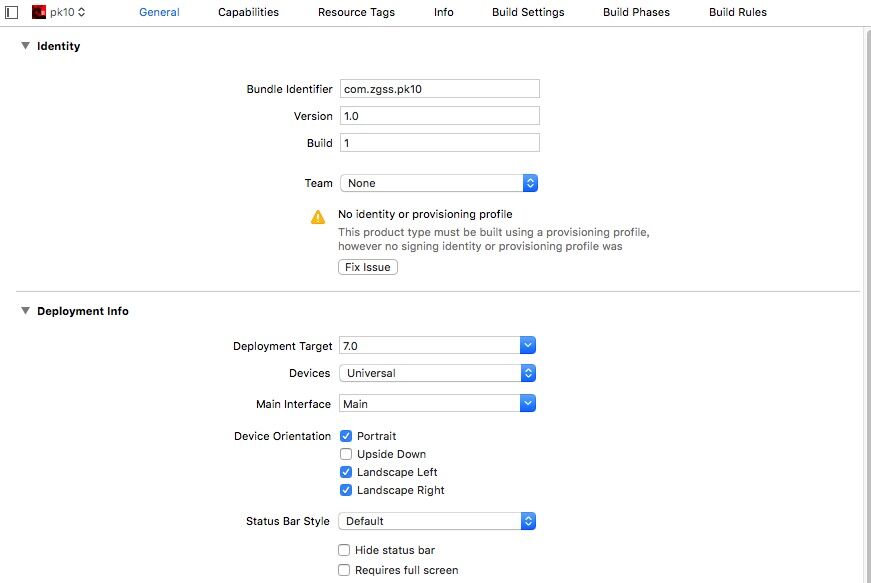Uncheck the Landscape Left checkbox

(346, 472)
